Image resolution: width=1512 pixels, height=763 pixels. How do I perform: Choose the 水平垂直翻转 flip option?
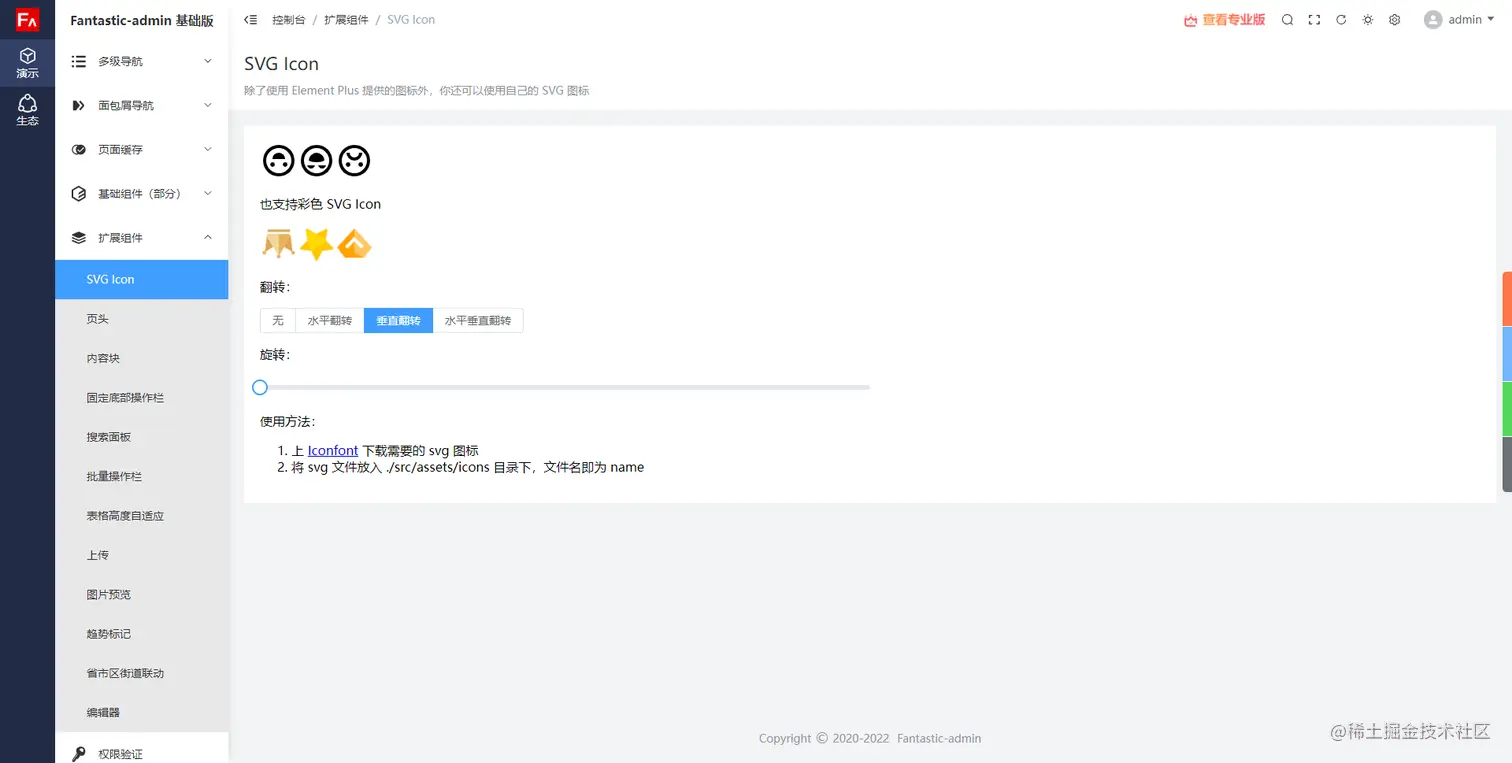(x=477, y=321)
